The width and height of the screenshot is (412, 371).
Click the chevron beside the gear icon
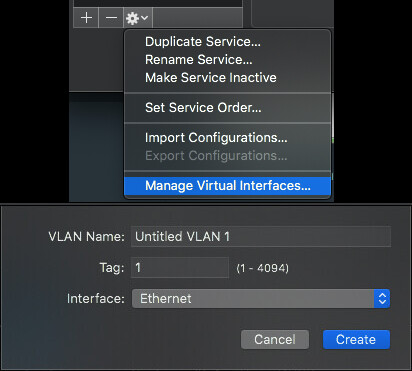pyautogui.click(x=145, y=17)
